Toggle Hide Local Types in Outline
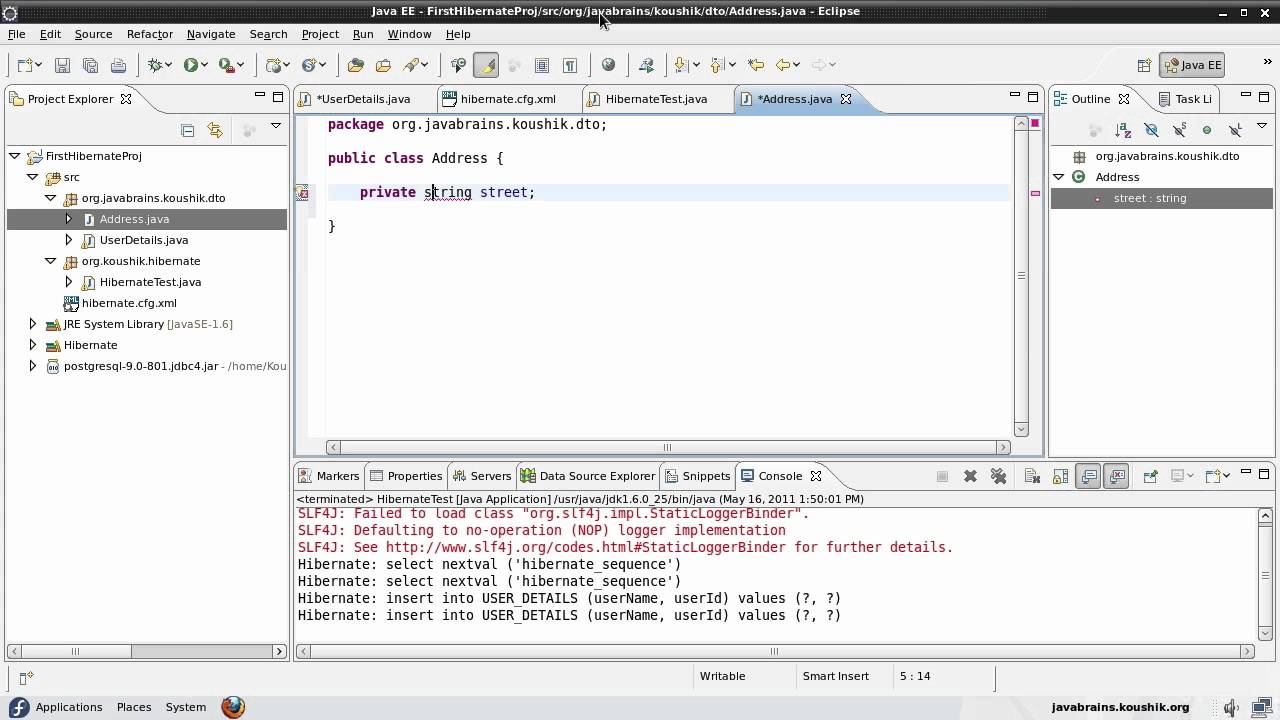This screenshot has height=720, width=1280. pyautogui.click(x=1235, y=130)
